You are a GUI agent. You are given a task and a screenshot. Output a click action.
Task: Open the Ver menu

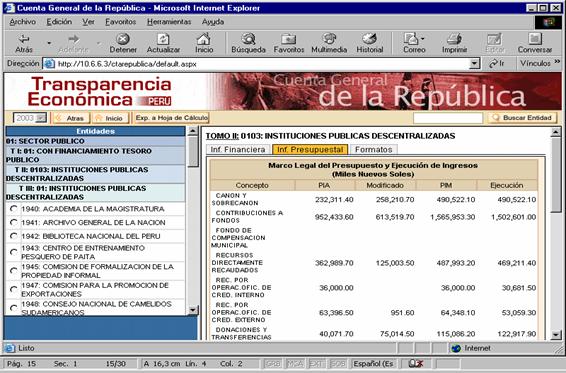(x=88, y=22)
